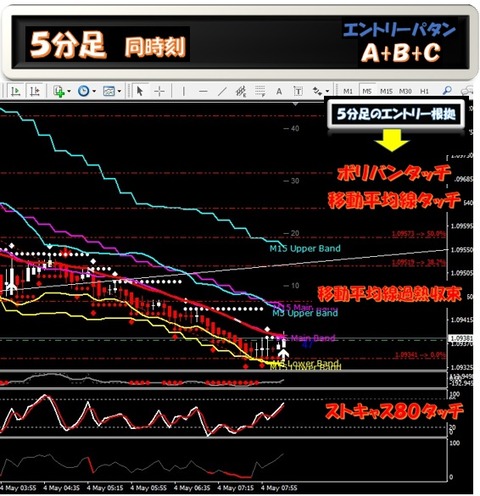
Task: Switch chart to M15 timeframe
Action: tap(386, 91)
